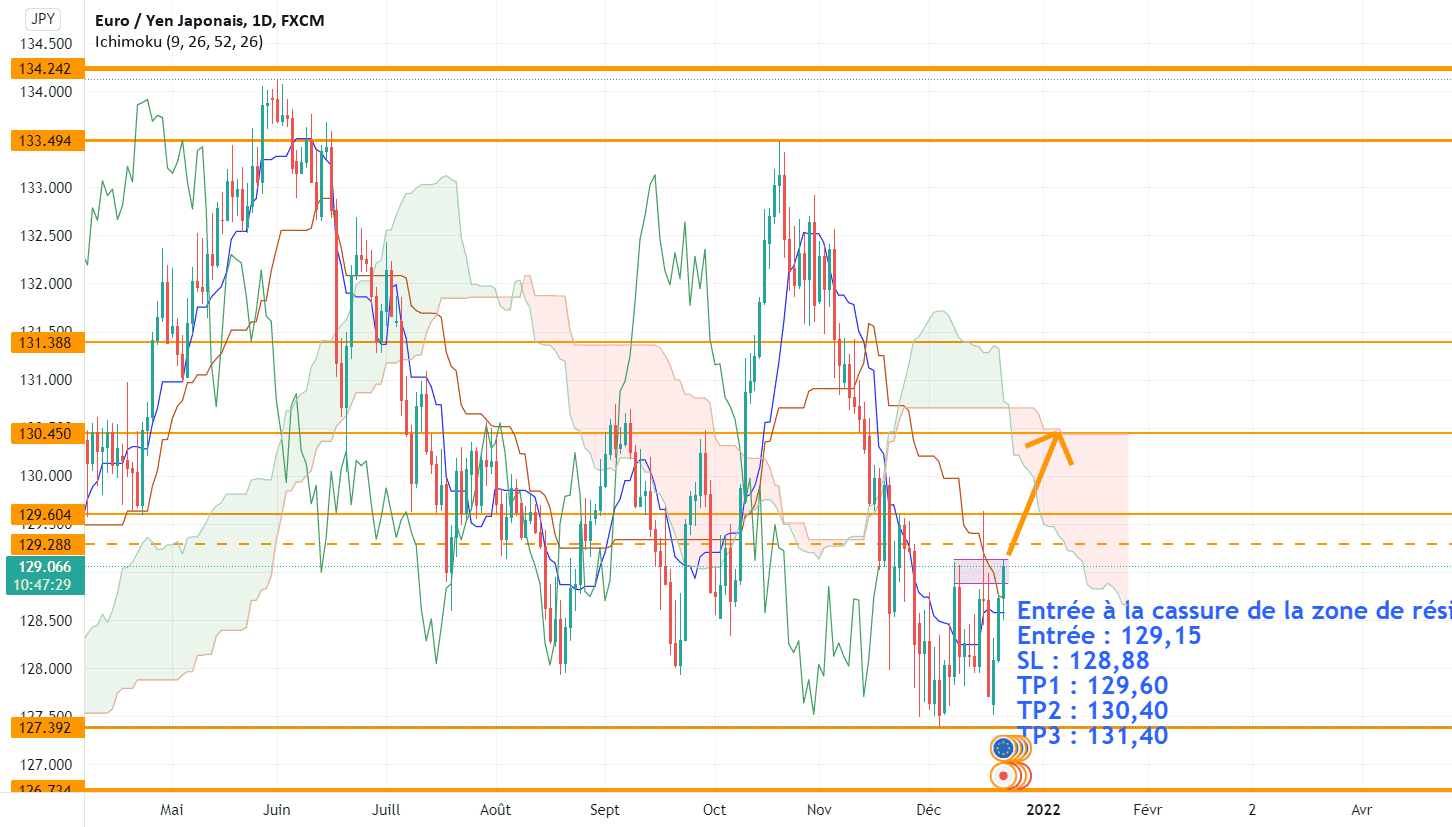Screen dimensions: 1452x827
Task: Select the 'TP1 : 129,60' annotation text
Action: pos(1092,686)
